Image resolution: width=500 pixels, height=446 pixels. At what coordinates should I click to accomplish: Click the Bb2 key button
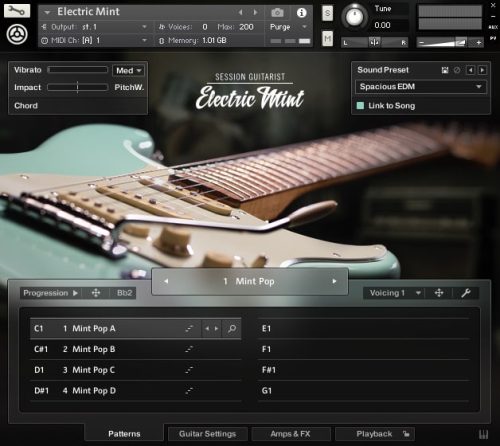click(124, 293)
